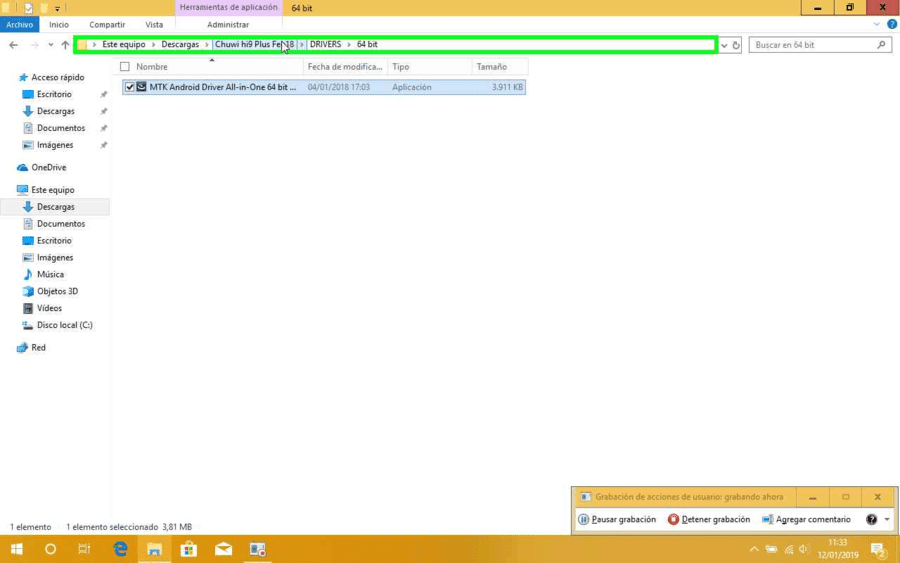900x563 pixels.
Task: Open Descargas under Acceso rápido
Action: click(56, 111)
